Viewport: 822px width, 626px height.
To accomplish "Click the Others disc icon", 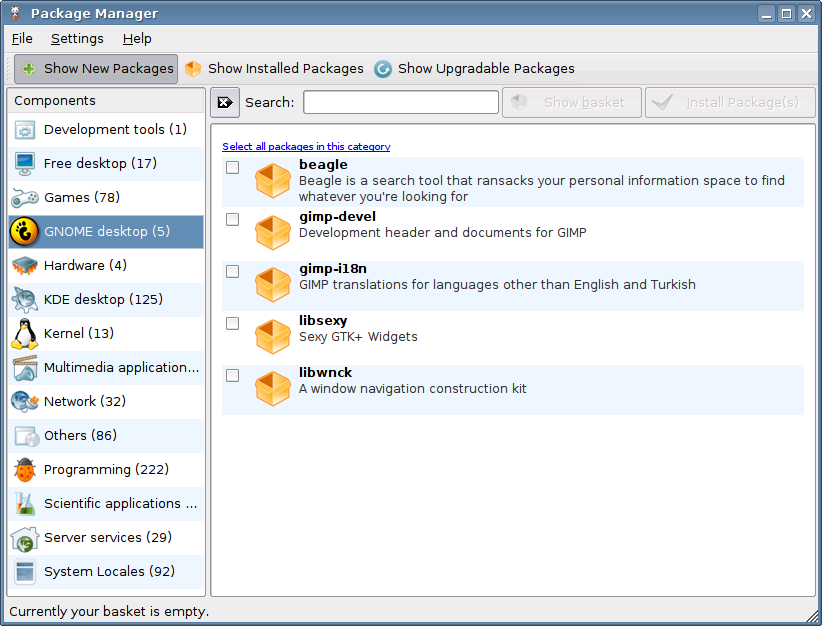I will coord(27,436).
